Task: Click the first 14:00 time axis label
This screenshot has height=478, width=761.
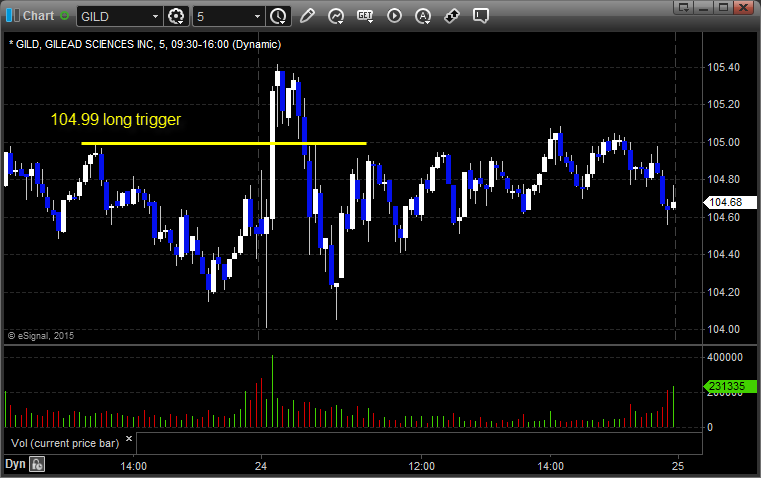Action: pyautogui.click(x=133, y=466)
